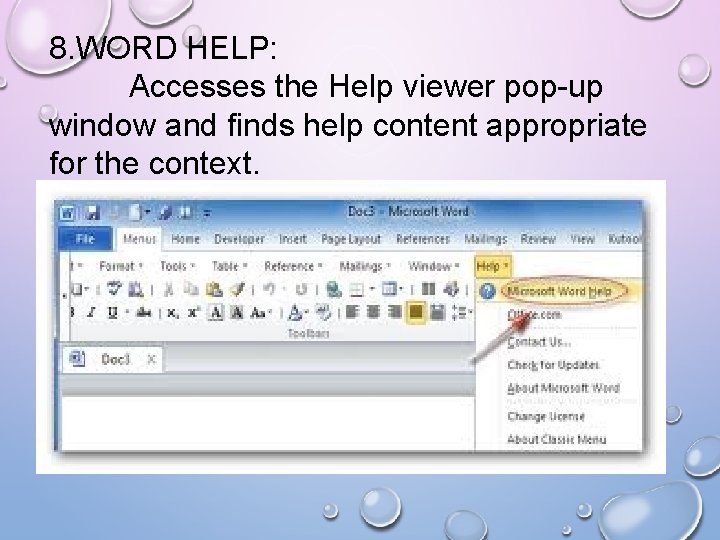Screen dimensions: 720x540
Task: Choose Microsoft Word Help menu entry
Action: coord(559,291)
